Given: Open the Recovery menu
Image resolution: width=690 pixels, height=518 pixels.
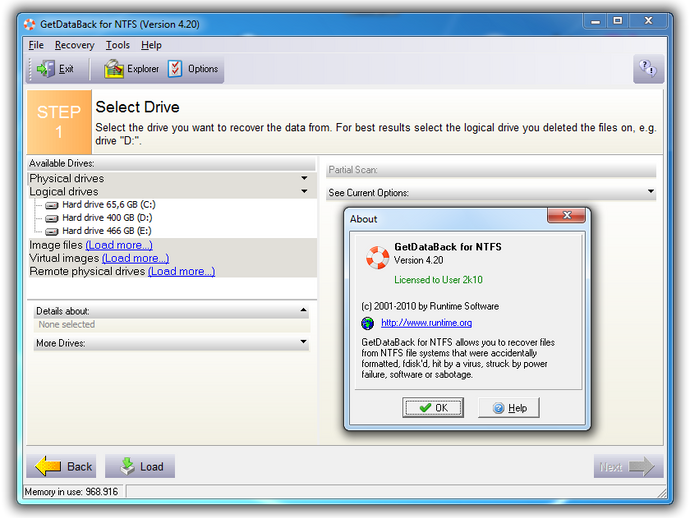Looking at the screenshot, I should [74, 45].
